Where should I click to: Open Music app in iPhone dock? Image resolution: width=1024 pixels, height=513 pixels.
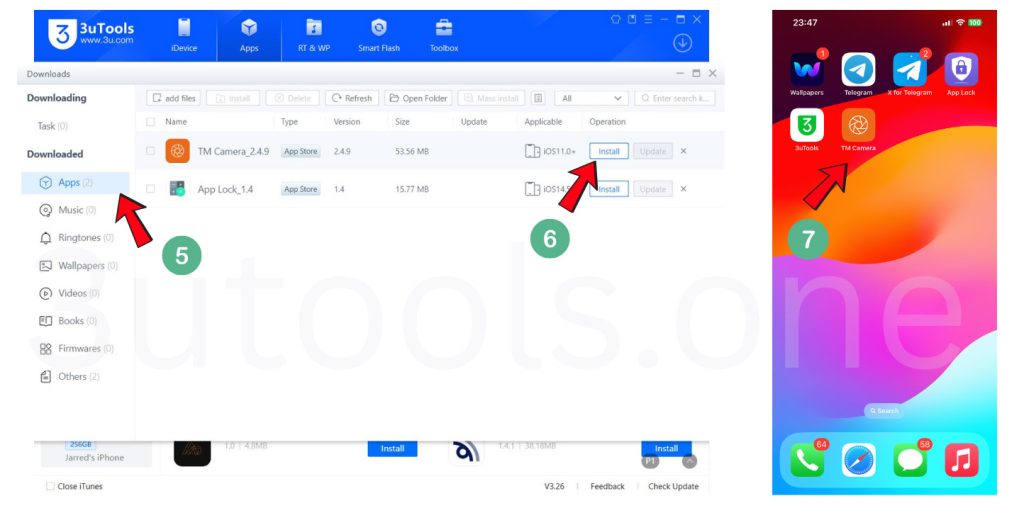click(x=961, y=460)
